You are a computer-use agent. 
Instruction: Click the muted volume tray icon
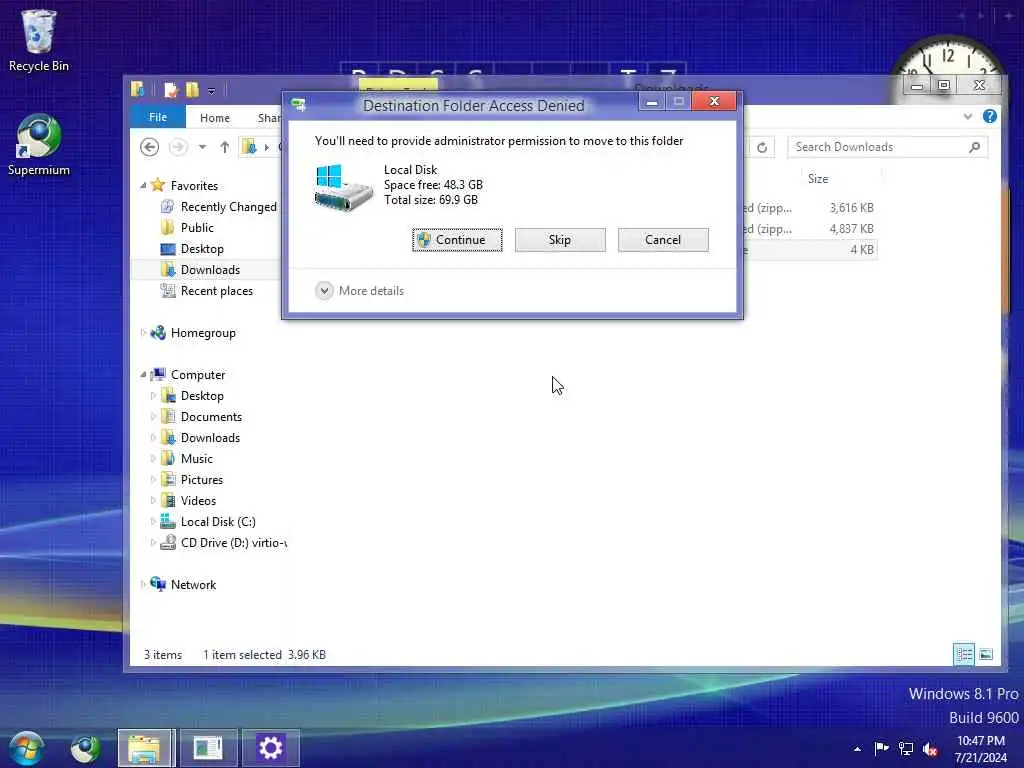coord(930,749)
